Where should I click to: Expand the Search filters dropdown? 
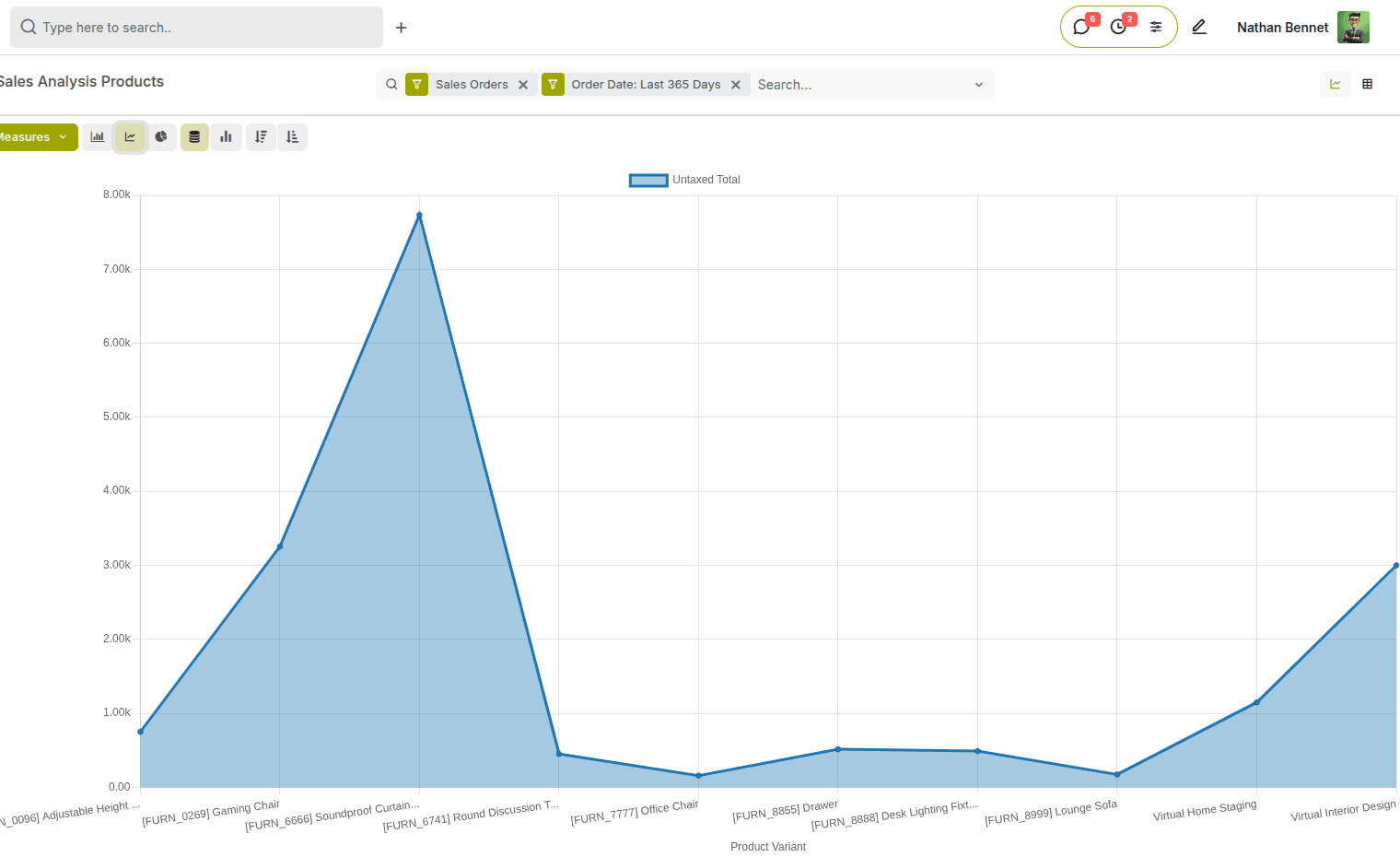[x=978, y=84]
